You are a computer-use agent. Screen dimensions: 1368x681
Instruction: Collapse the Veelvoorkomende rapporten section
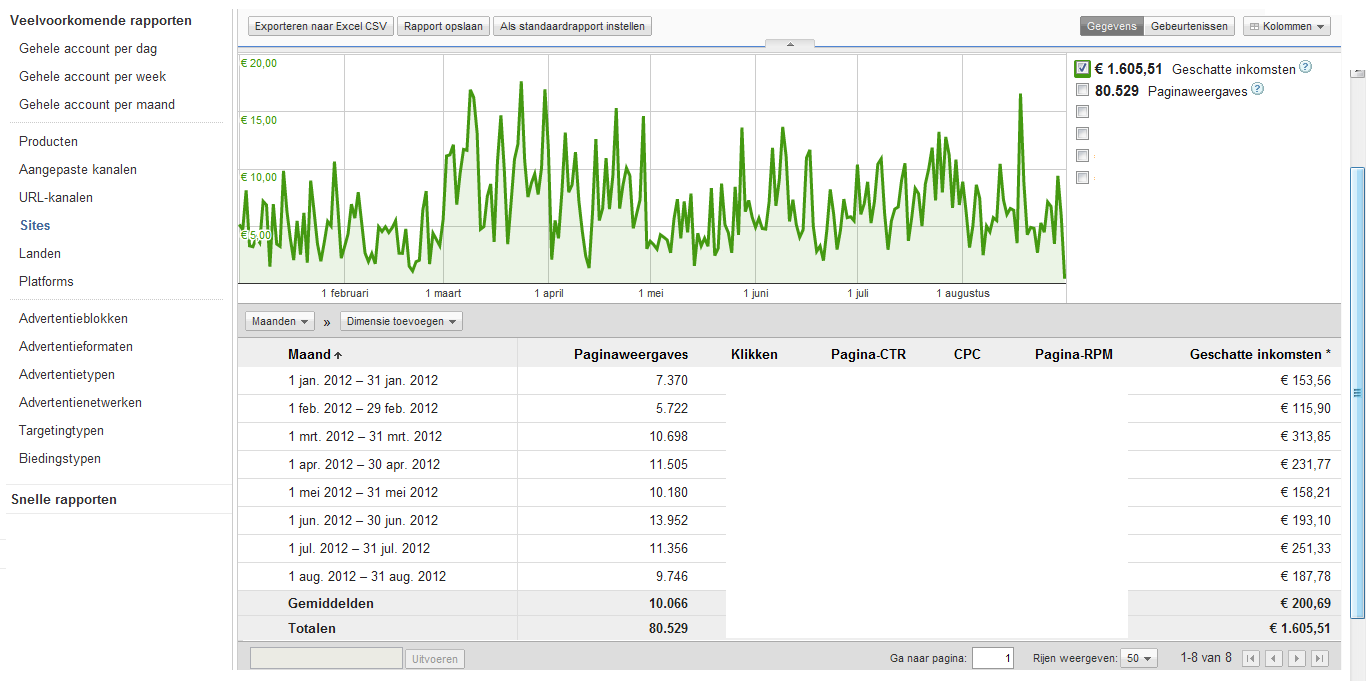point(101,21)
